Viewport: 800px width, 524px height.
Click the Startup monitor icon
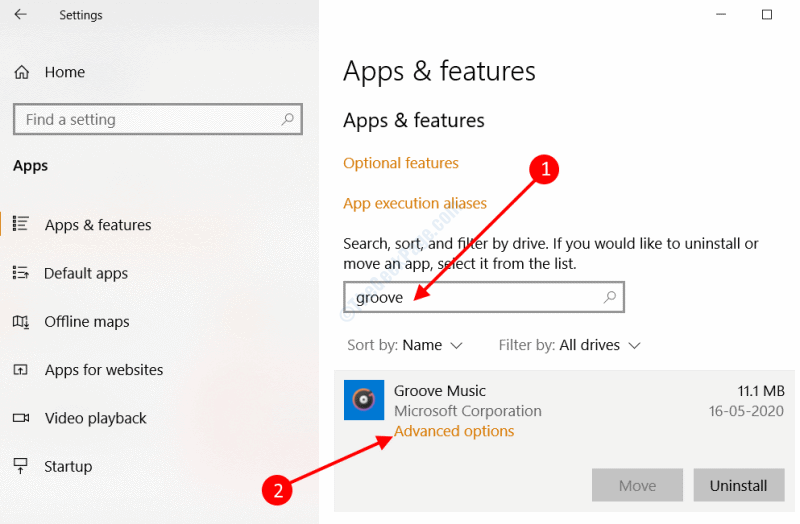point(20,465)
